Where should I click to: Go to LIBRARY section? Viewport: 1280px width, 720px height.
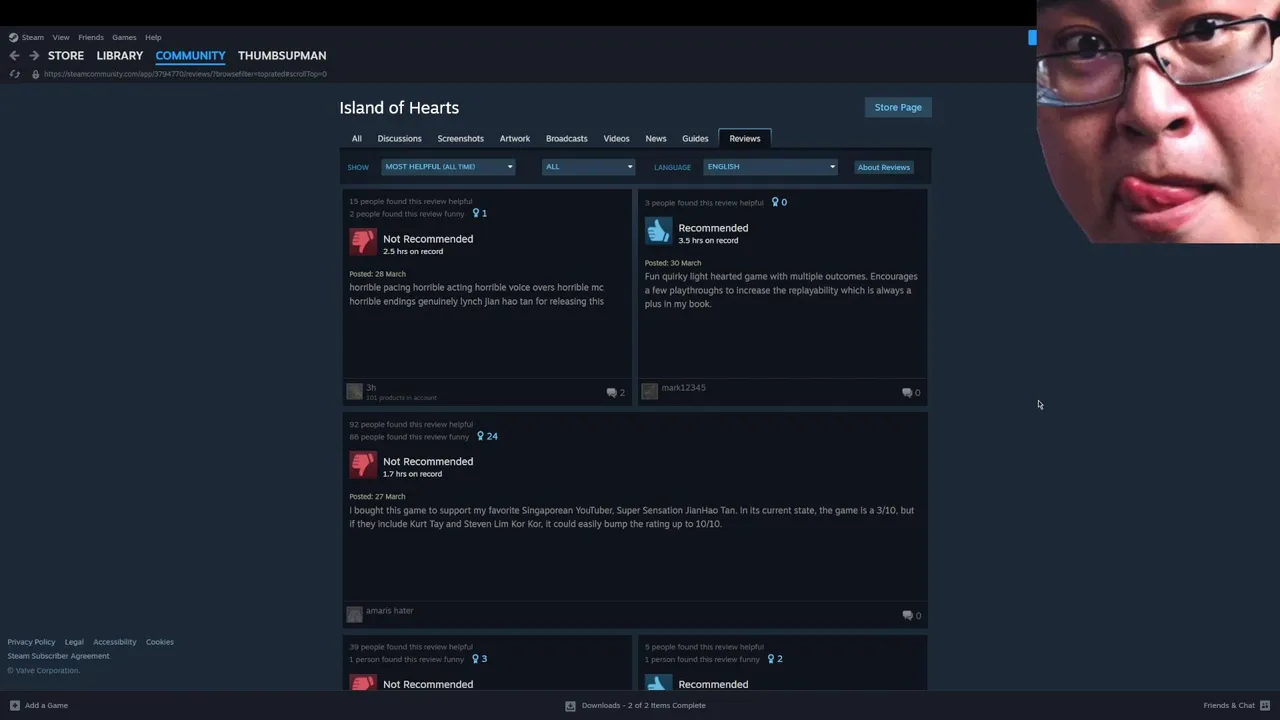click(120, 56)
